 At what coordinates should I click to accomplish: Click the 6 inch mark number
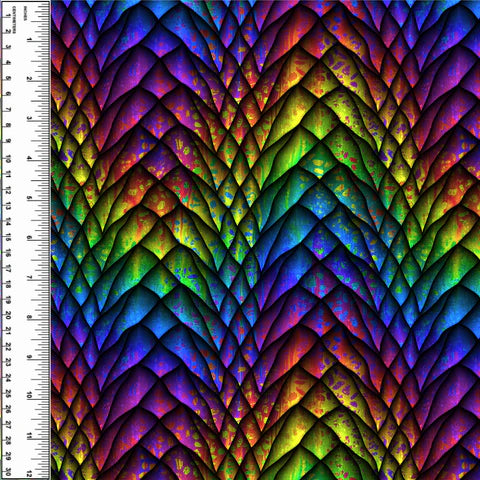pos(29,238)
